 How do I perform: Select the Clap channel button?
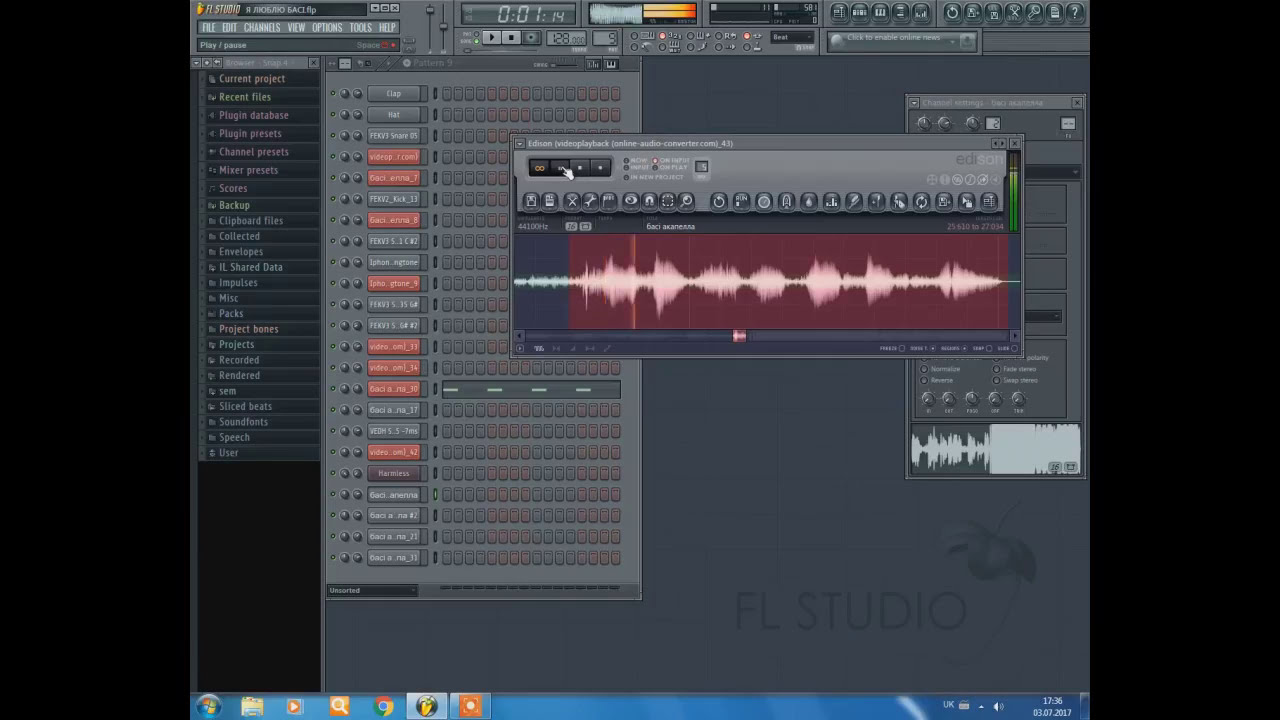[393, 94]
